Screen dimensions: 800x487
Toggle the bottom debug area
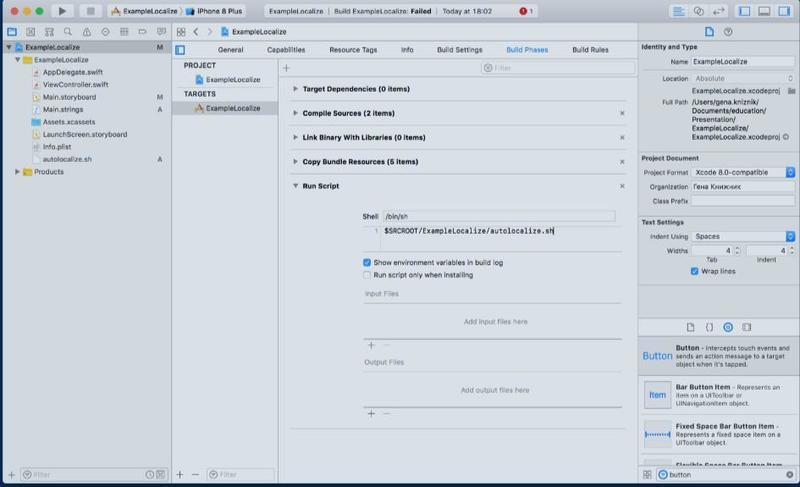pos(764,11)
